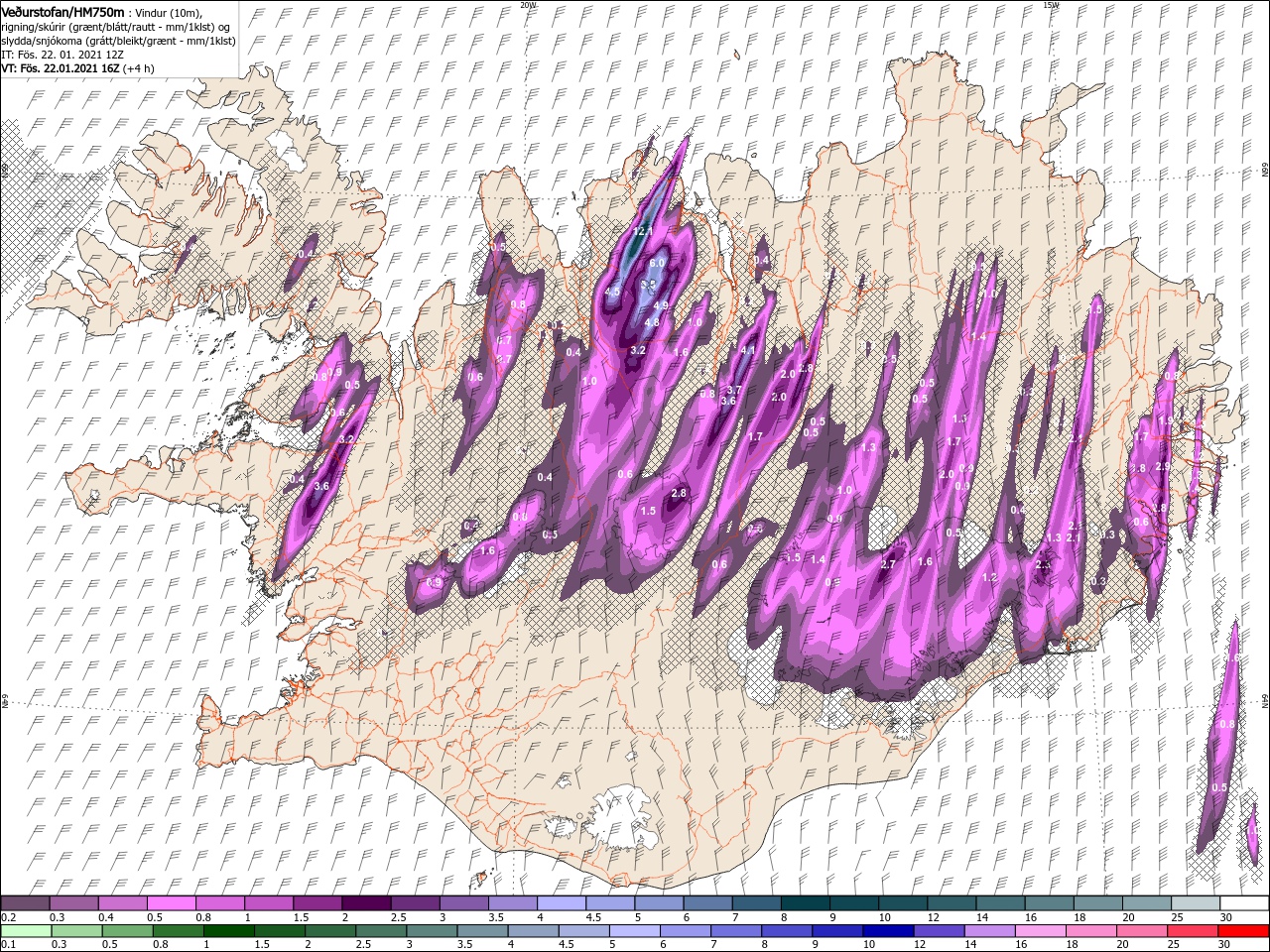Click the 12.1 snowfall peak value on map
The image size is (1270, 952).
tap(643, 231)
